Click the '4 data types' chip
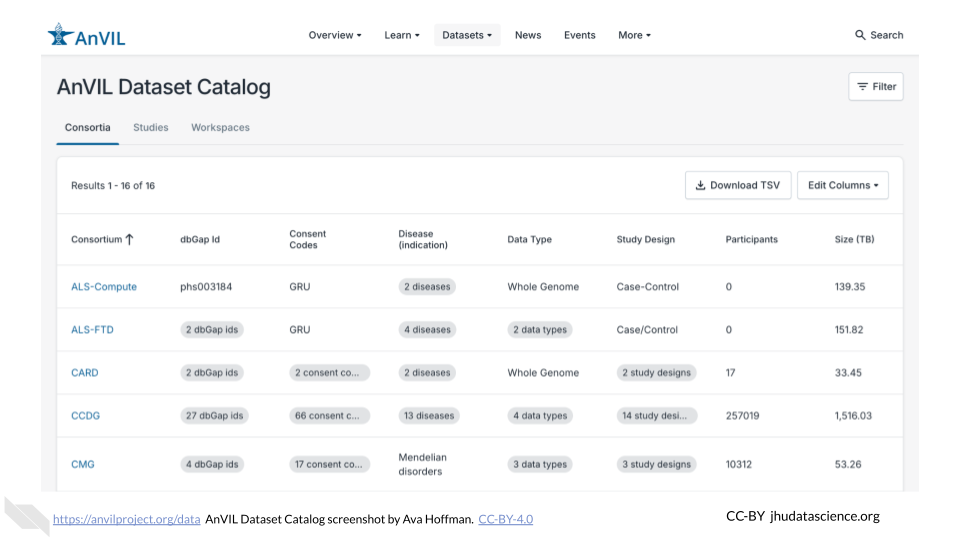960x540 pixels. click(540, 415)
